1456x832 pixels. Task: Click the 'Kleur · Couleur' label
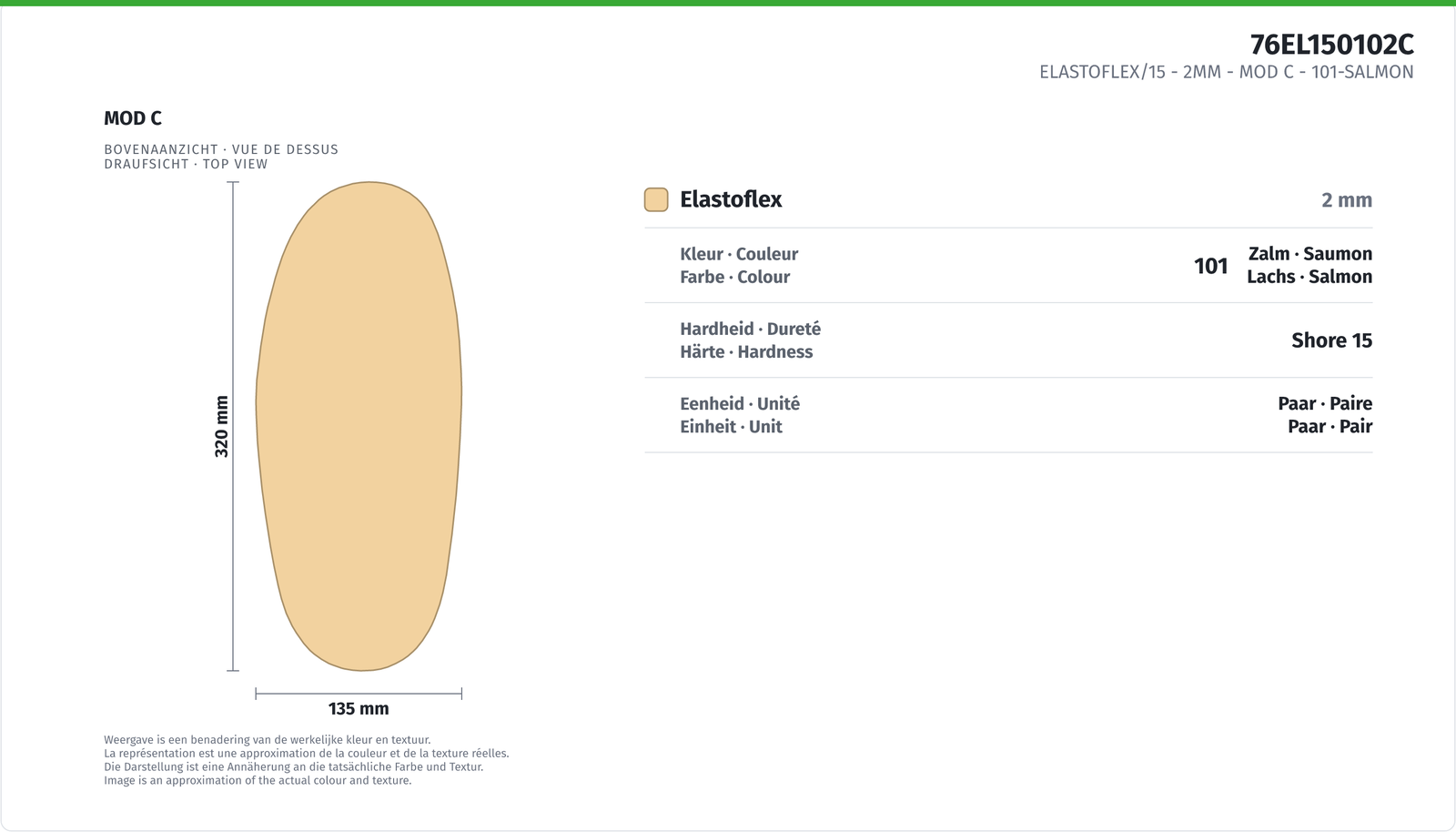[x=739, y=254]
